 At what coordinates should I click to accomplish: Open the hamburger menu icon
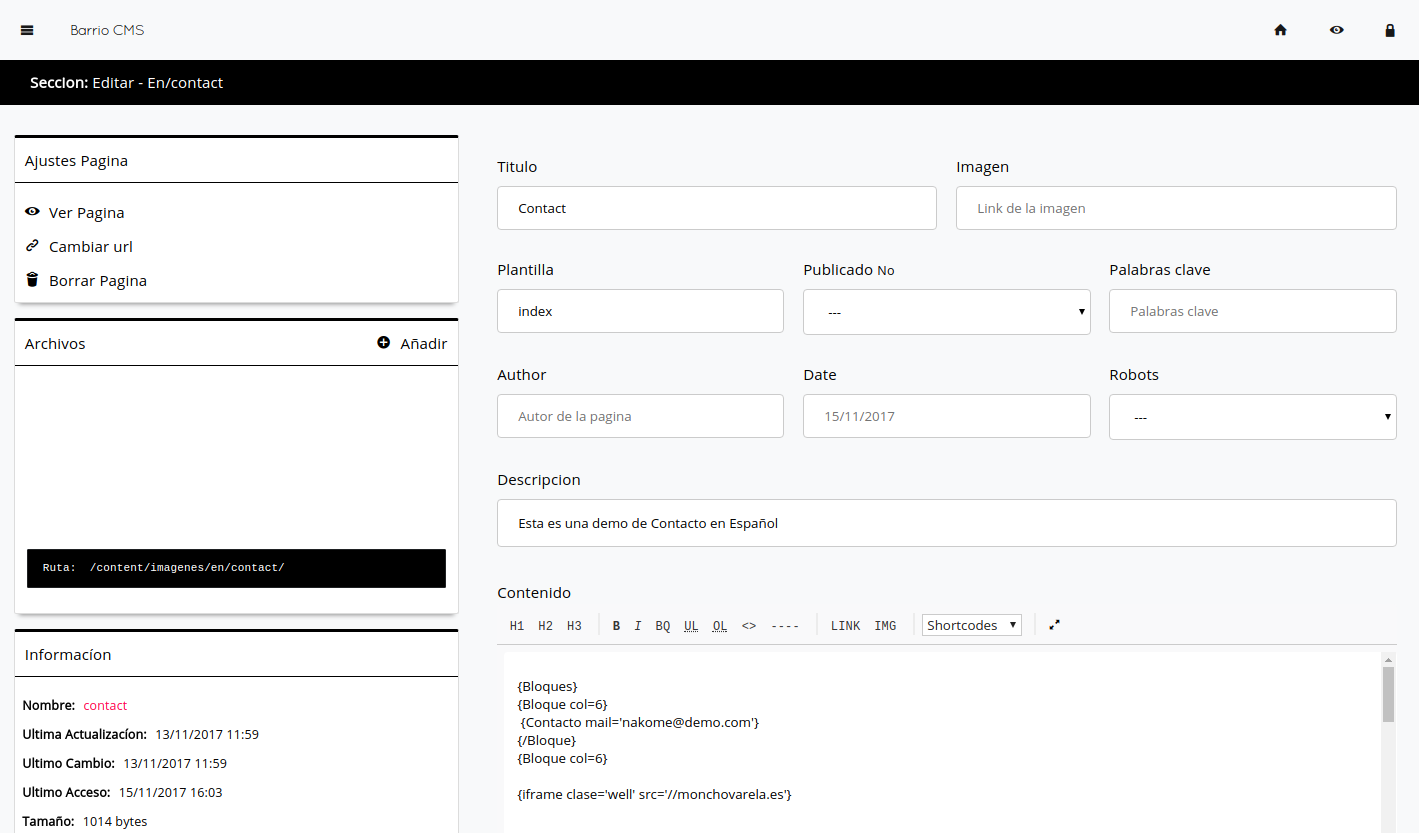[27, 30]
